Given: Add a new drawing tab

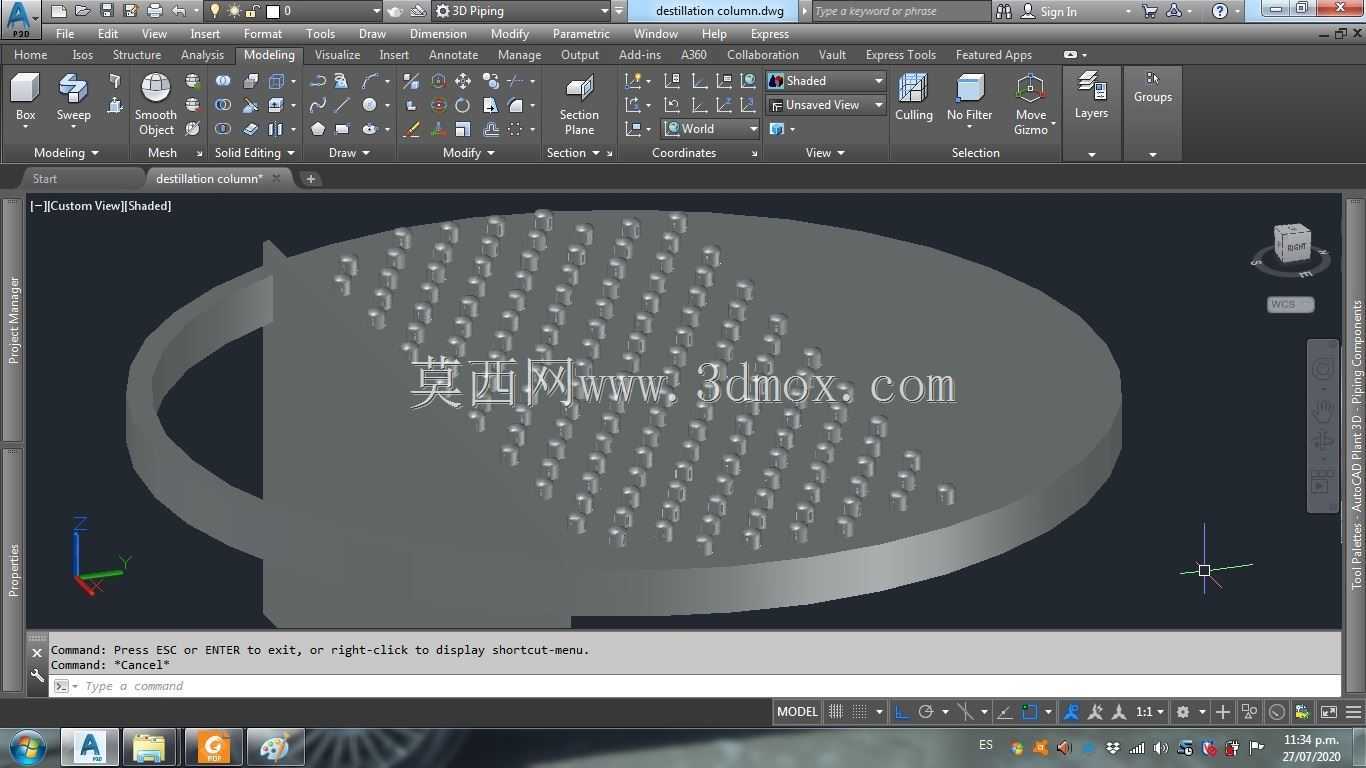Looking at the screenshot, I should [x=311, y=179].
